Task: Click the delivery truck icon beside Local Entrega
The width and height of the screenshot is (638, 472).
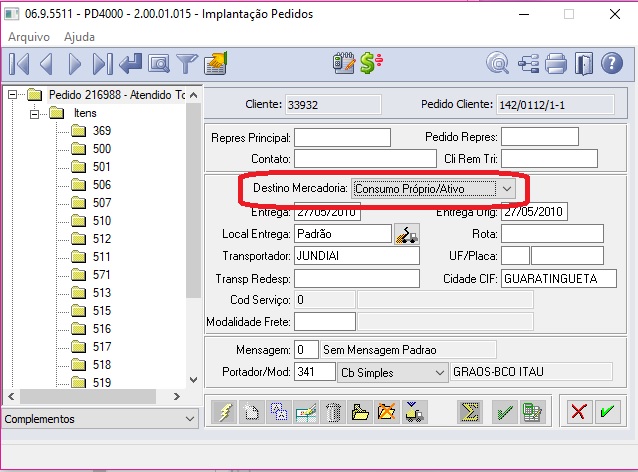Action: point(407,234)
